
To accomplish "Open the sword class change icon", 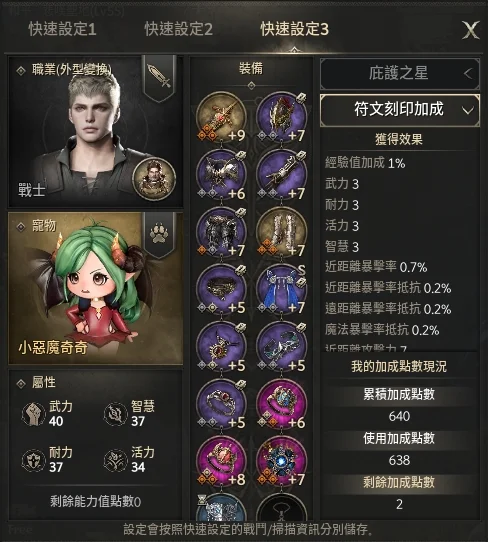I will click(x=159, y=76).
